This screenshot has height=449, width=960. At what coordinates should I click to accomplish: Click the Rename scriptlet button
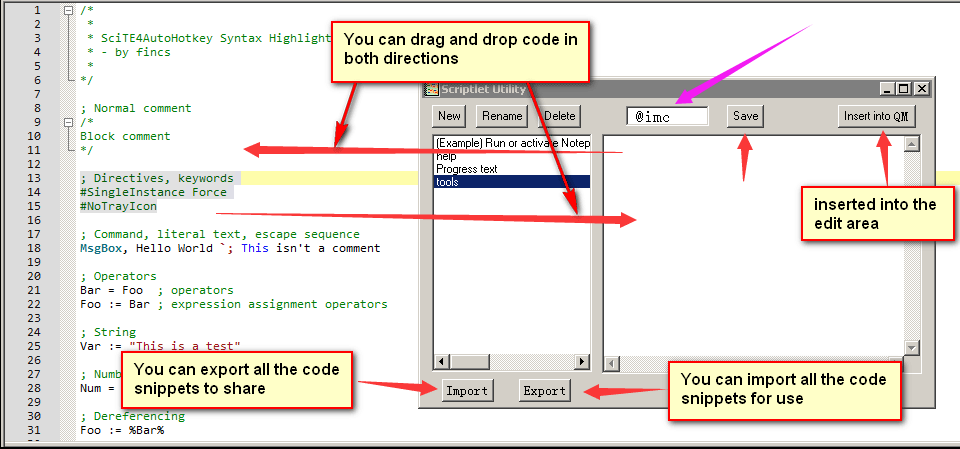coord(502,116)
